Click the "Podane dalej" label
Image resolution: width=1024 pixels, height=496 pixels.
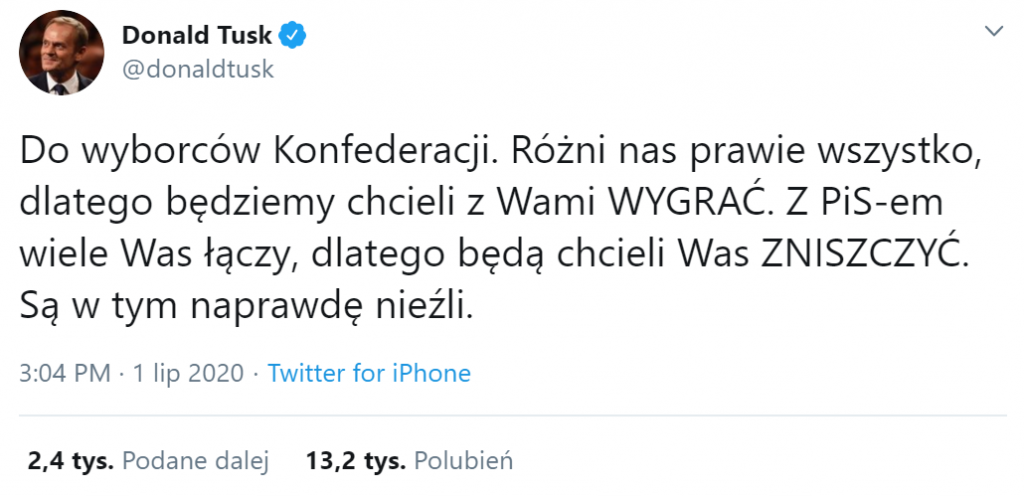tap(196, 461)
